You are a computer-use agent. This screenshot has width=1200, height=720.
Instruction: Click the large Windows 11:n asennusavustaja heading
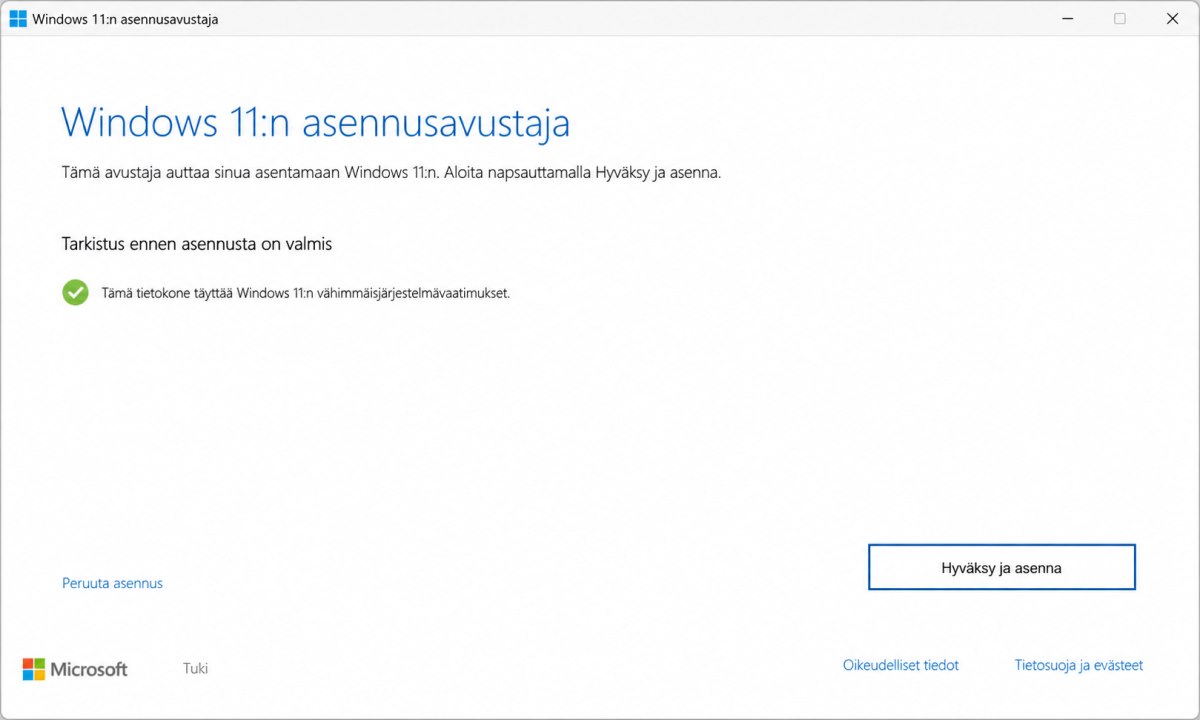point(315,122)
